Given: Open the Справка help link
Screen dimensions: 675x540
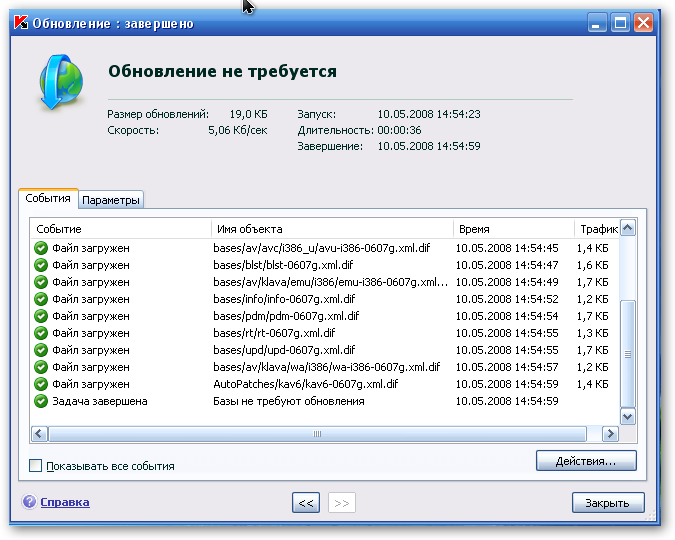Looking at the screenshot, I should 65,502.
